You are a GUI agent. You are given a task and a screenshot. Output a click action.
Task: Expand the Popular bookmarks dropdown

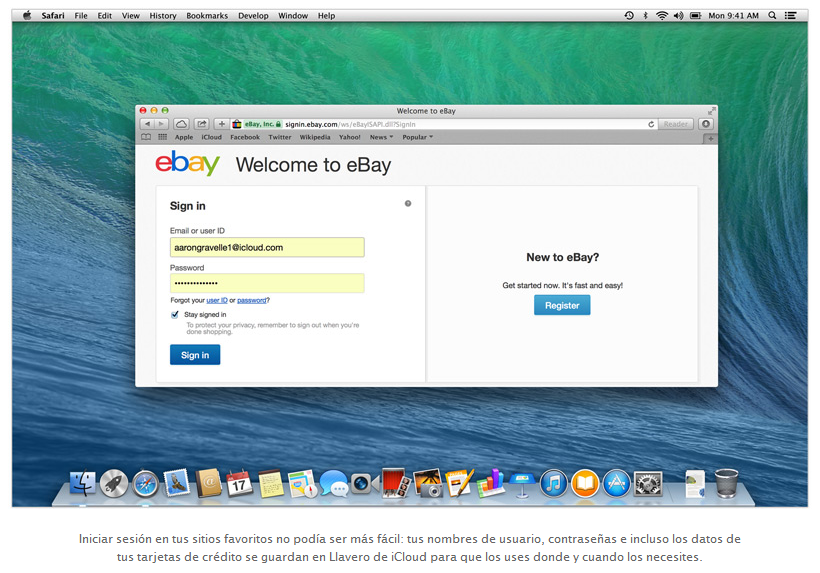tap(417, 137)
